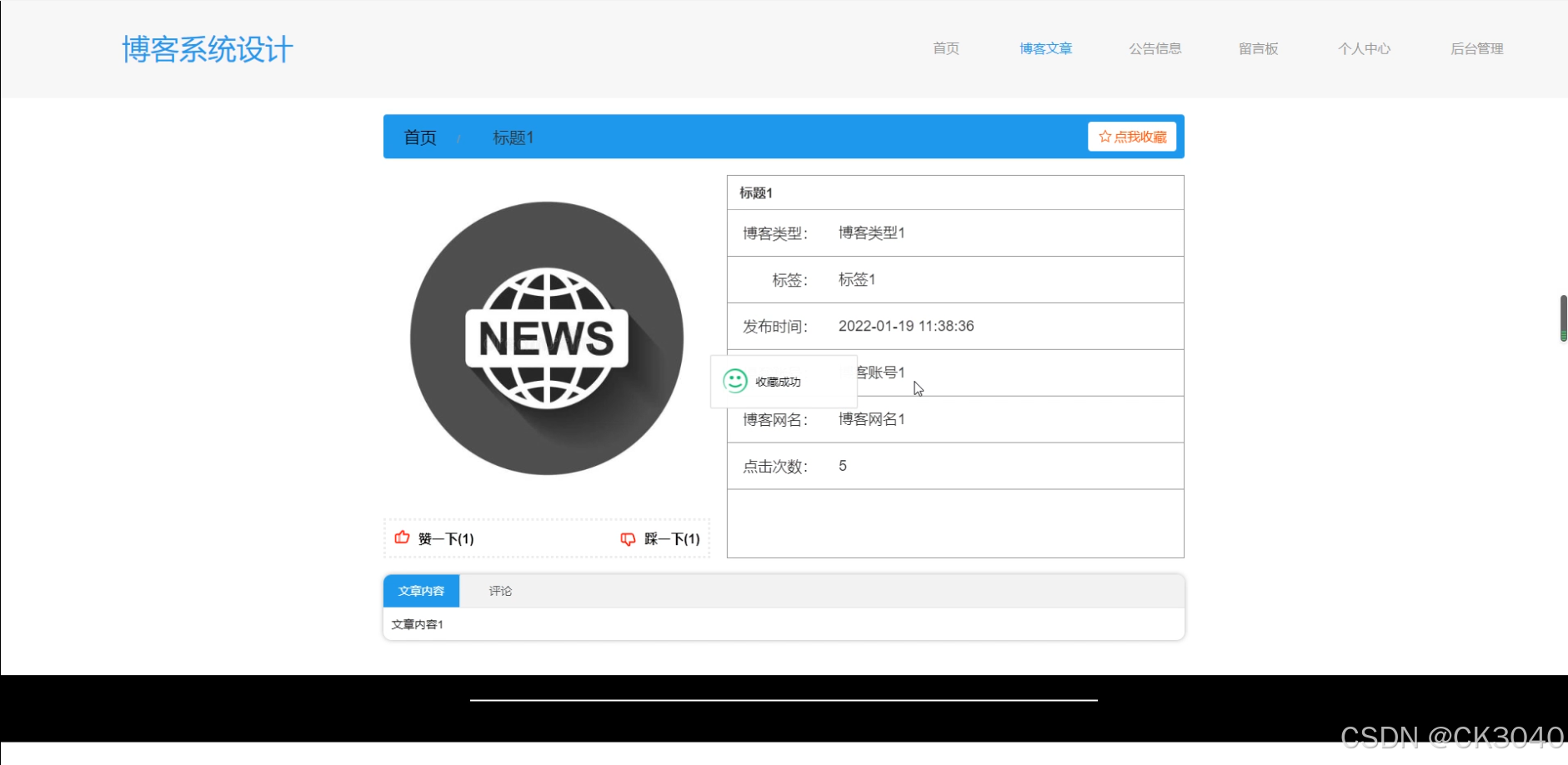Open the 公告信息 navigation menu item
Screen dimensions: 1568x765
coord(1155,48)
